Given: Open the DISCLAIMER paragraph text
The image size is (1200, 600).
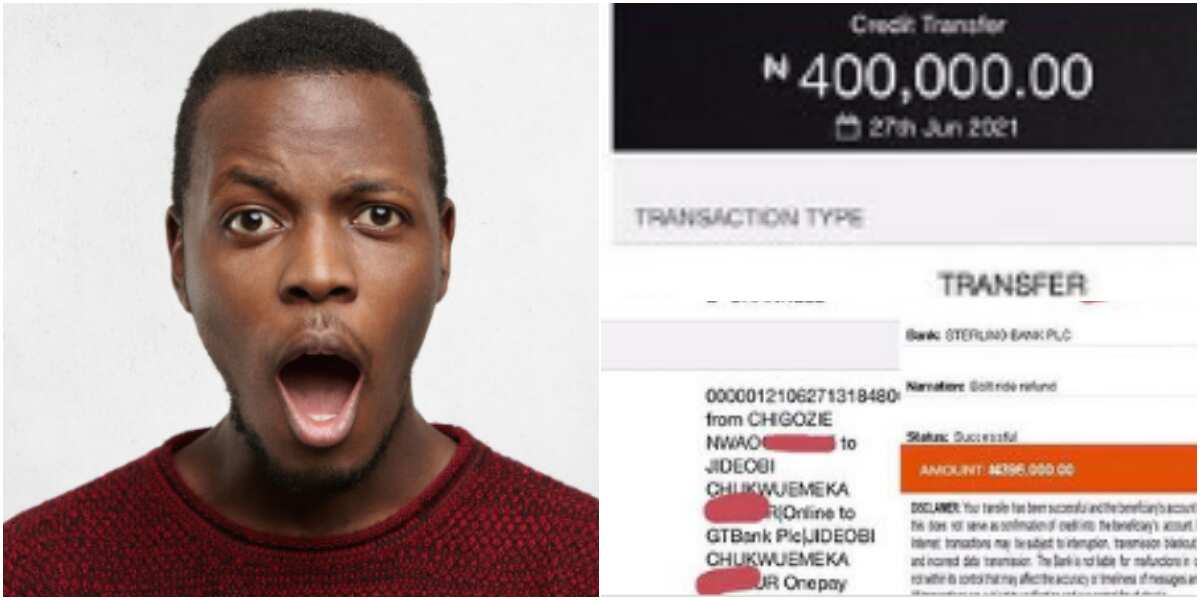Looking at the screenshot, I should tap(1053, 547).
